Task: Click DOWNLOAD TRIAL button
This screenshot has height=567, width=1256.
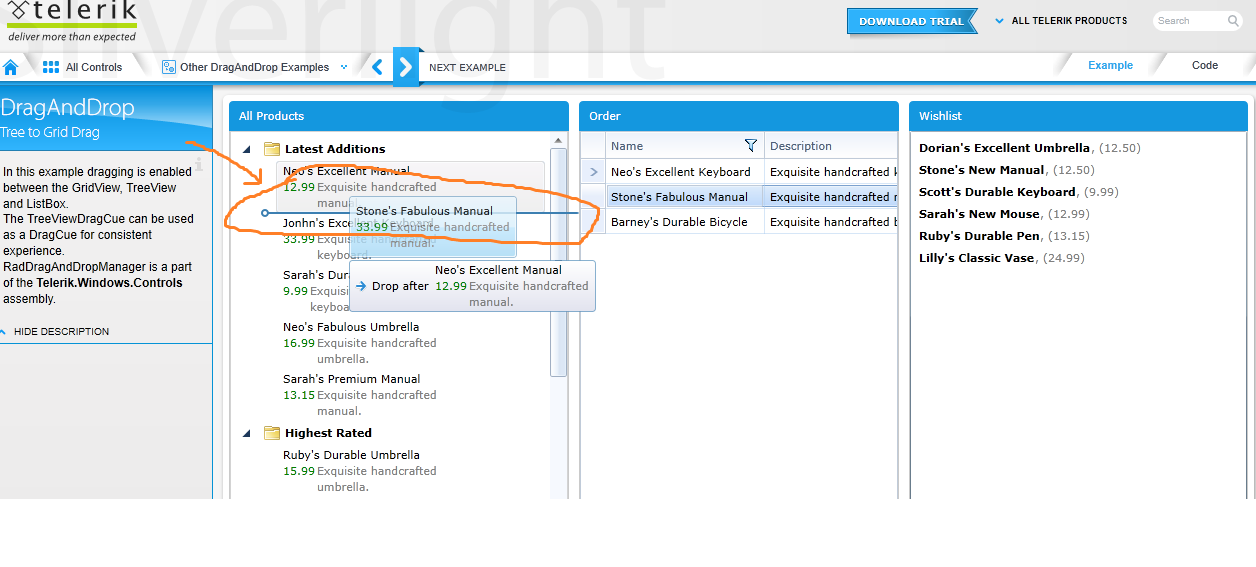Action: [911, 21]
